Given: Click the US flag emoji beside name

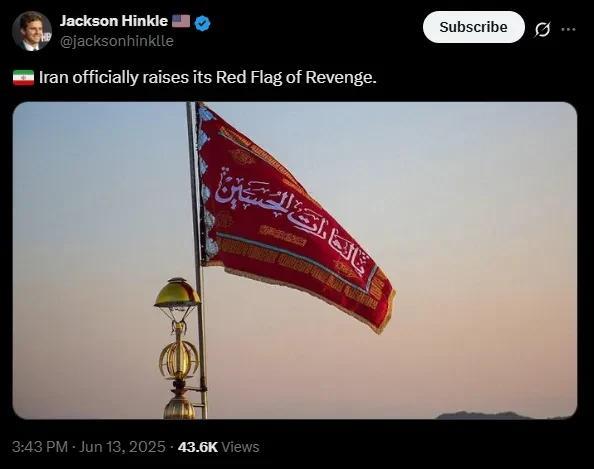Looking at the screenshot, I should 181,21.
